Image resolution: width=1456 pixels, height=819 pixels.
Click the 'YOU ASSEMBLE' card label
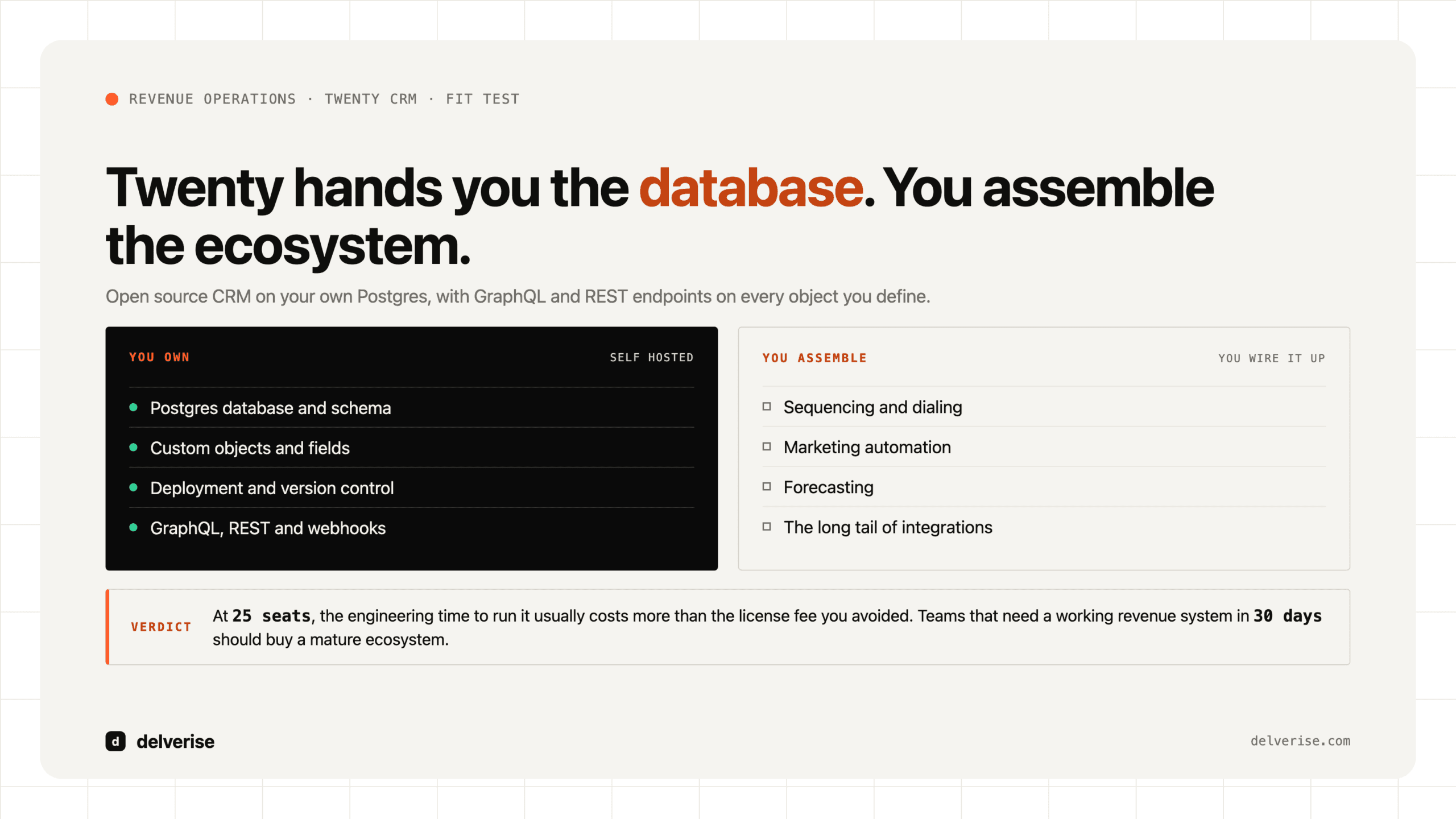814,358
